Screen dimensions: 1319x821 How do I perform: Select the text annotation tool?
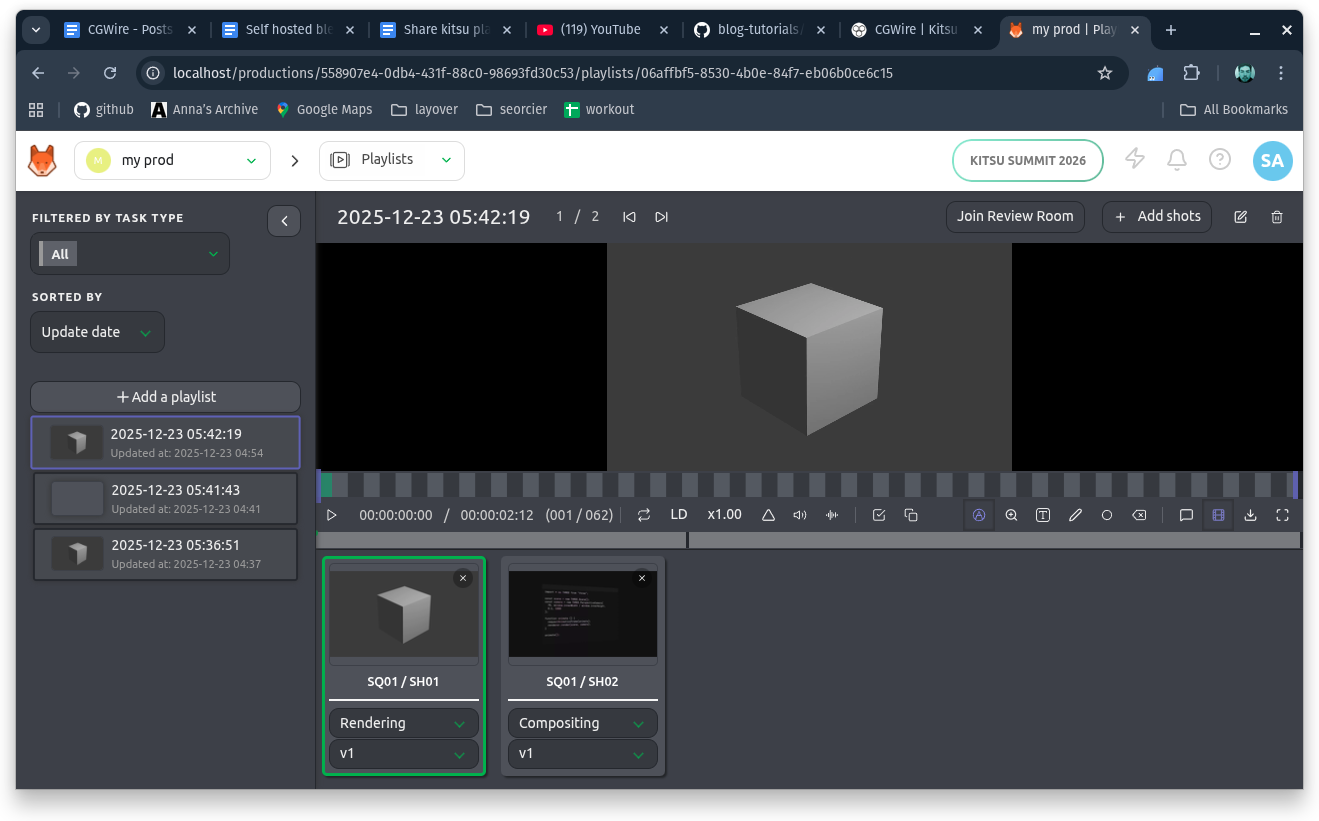coord(1043,515)
